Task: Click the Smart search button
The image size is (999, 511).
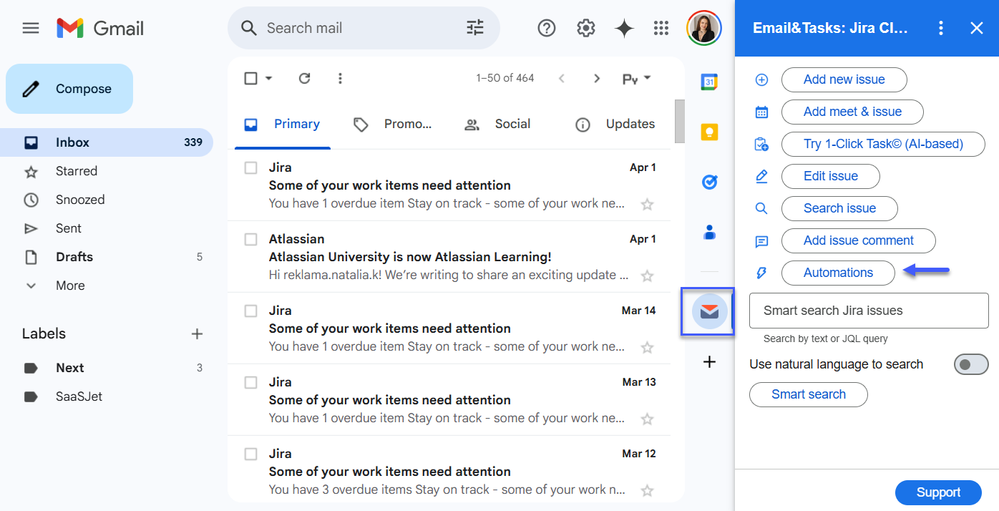Action: (x=809, y=394)
